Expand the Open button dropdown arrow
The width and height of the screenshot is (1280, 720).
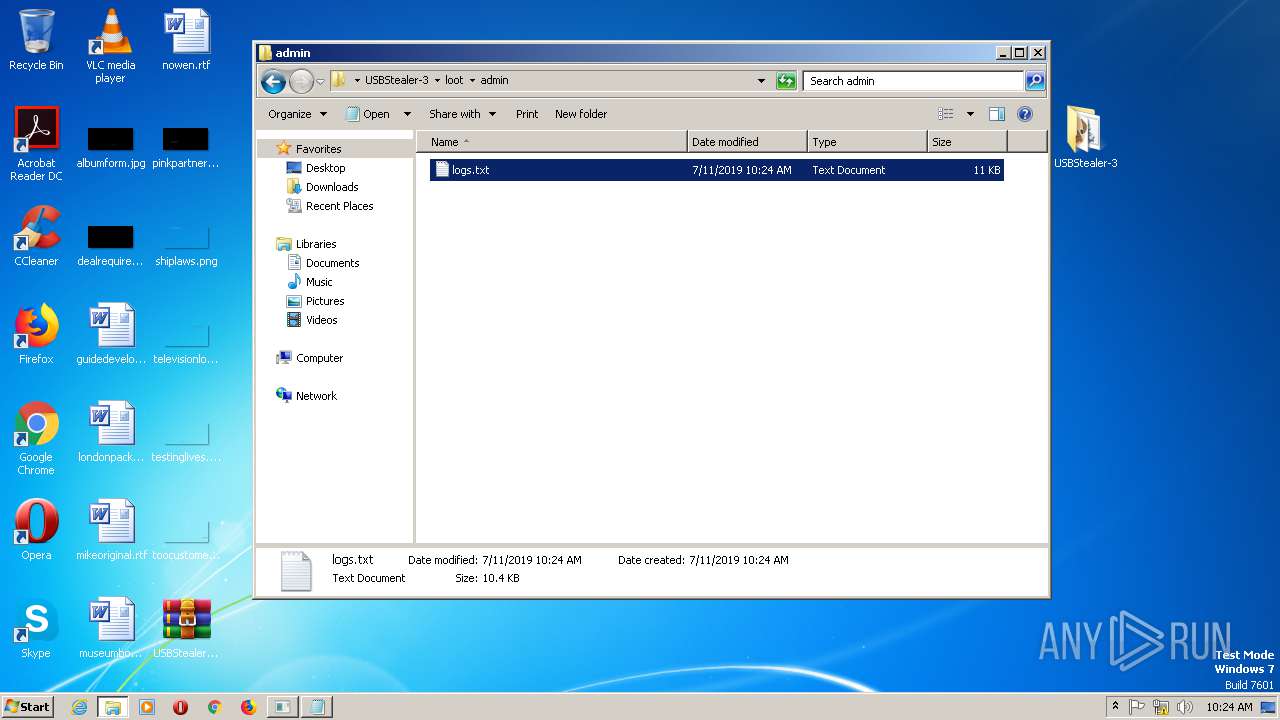click(x=407, y=114)
